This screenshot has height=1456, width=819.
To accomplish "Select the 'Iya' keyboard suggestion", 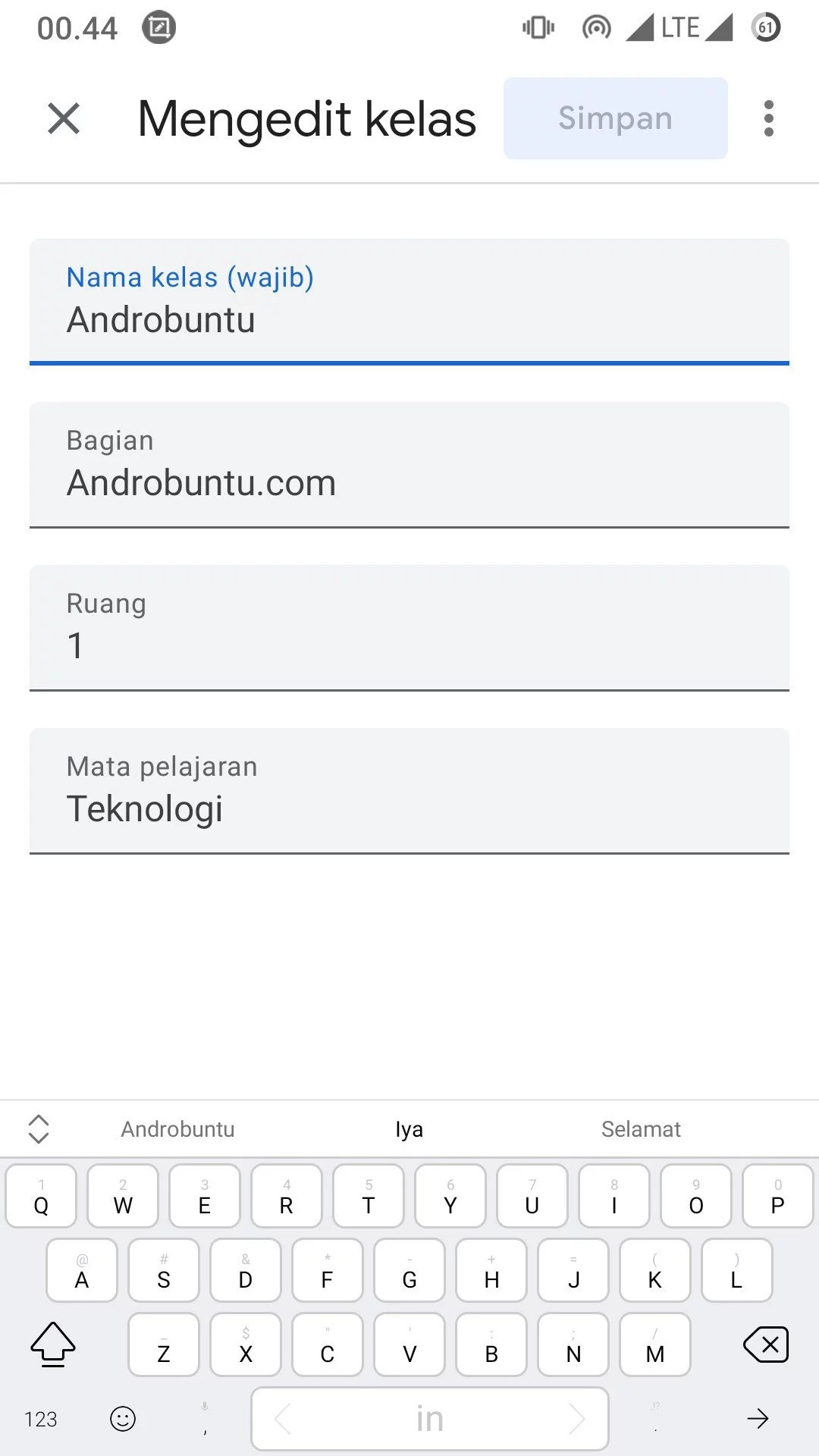I will pyautogui.click(x=409, y=1129).
